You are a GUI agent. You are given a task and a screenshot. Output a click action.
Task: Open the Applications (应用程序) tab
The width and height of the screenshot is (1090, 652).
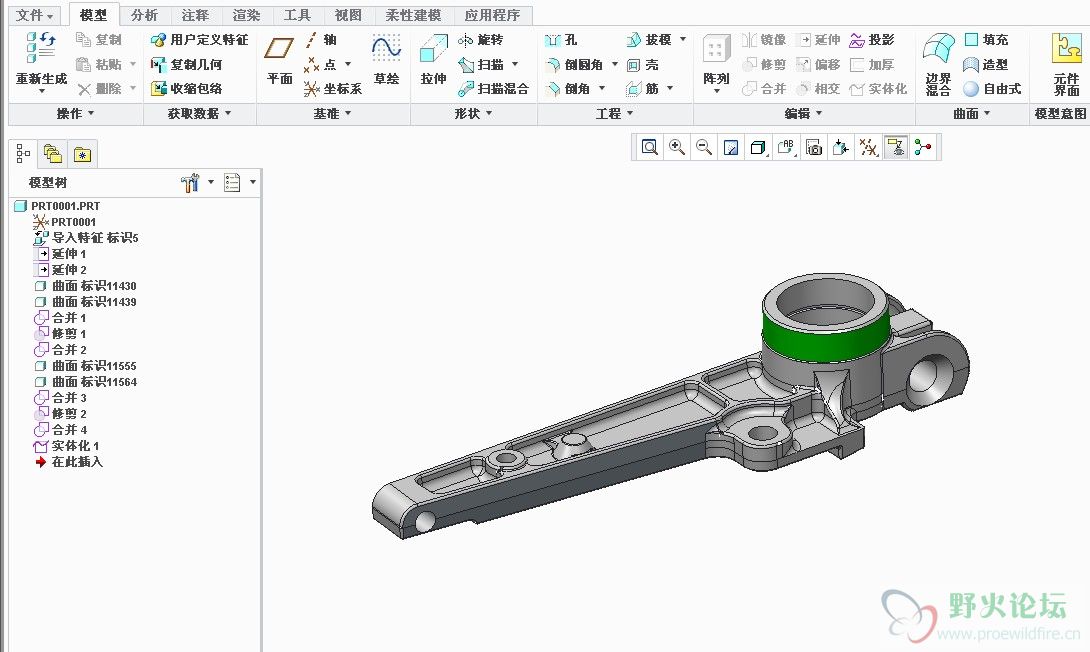(492, 15)
